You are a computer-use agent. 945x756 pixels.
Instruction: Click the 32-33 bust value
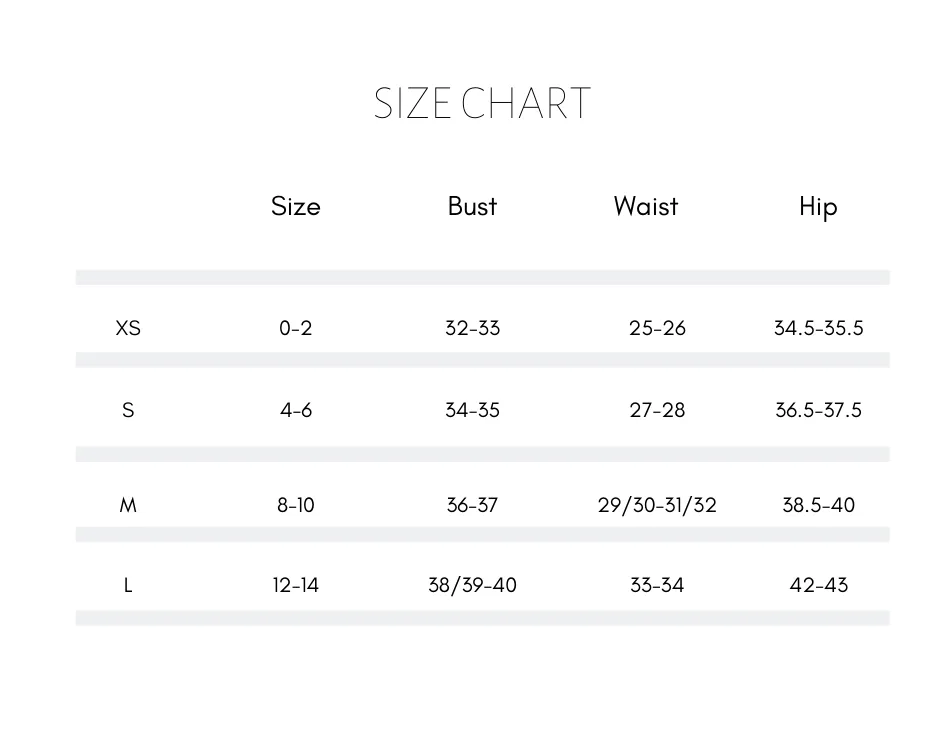point(472,328)
